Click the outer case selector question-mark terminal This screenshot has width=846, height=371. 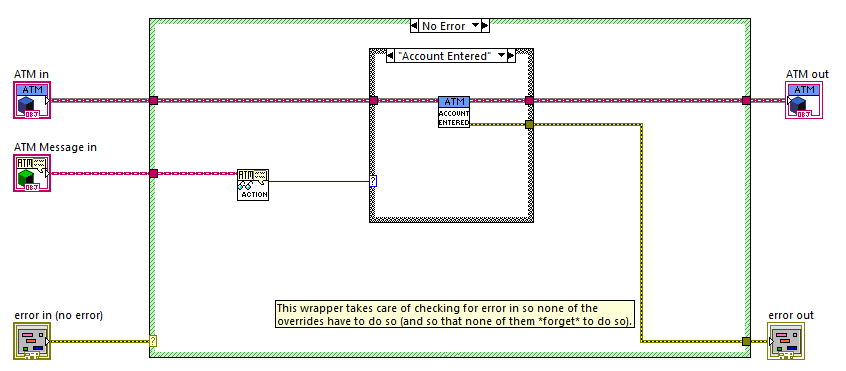[153, 341]
